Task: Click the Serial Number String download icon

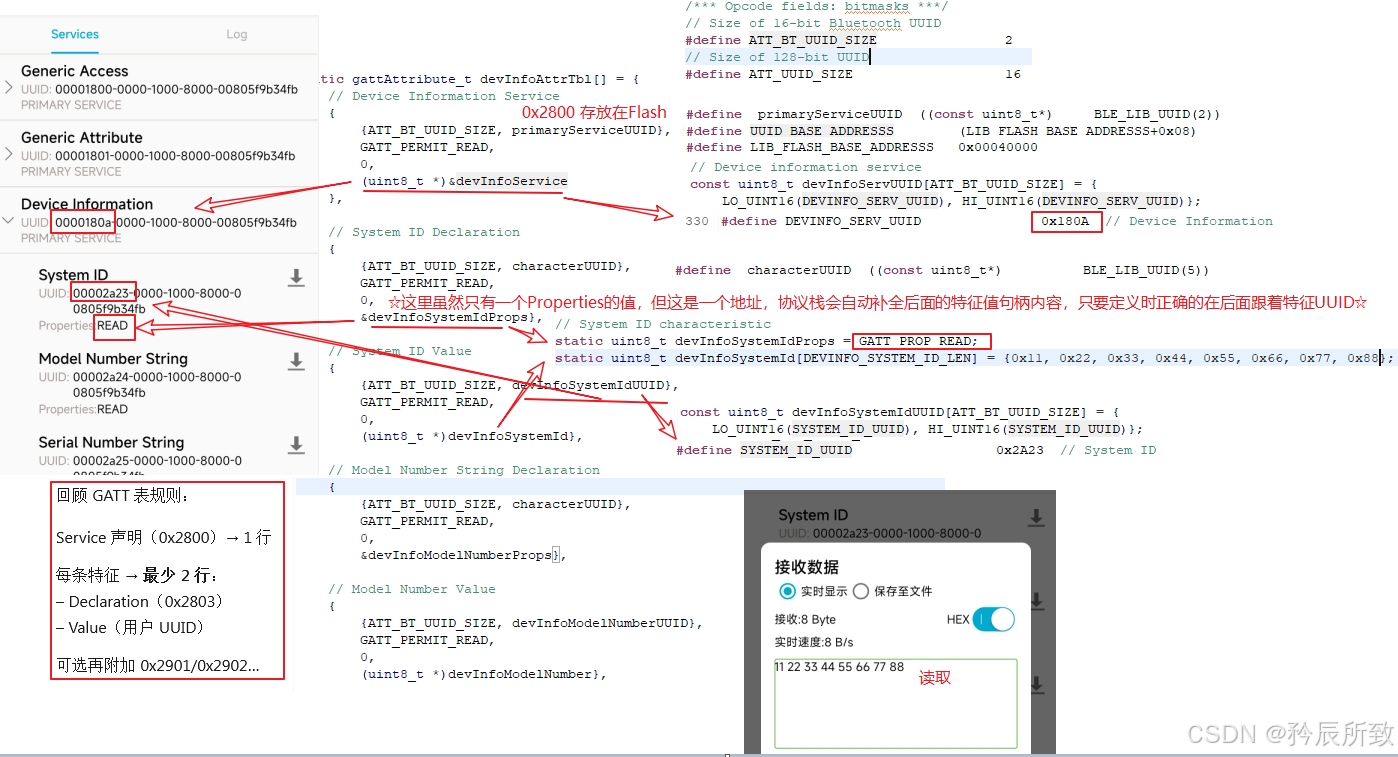Action: 296,445
